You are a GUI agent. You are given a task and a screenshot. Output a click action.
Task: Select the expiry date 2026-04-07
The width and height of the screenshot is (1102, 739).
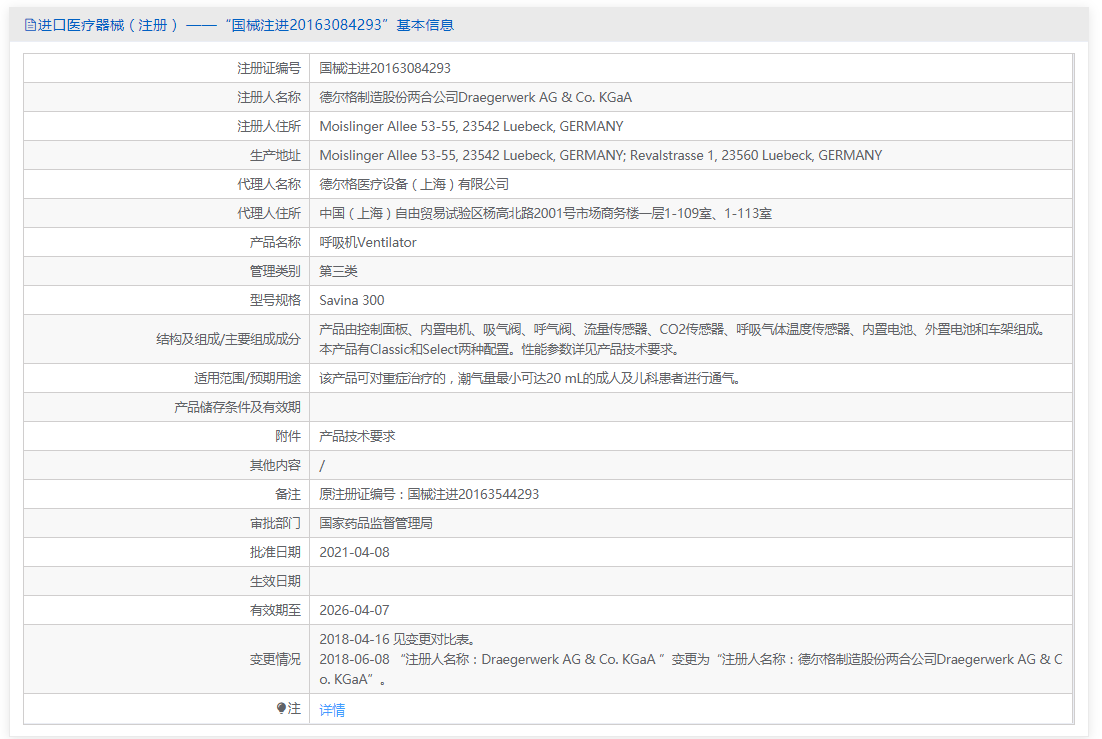click(354, 610)
